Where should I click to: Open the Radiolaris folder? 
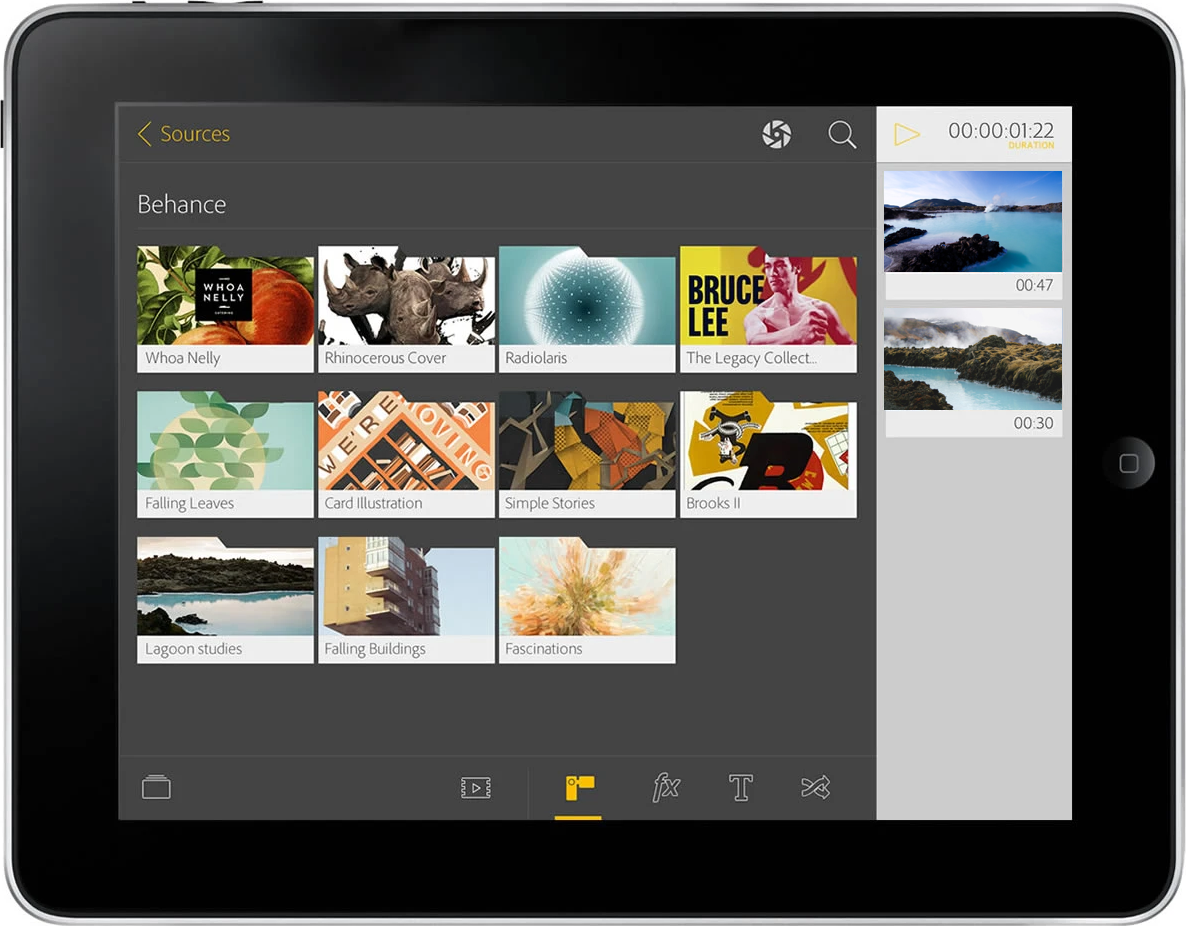[587, 309]
